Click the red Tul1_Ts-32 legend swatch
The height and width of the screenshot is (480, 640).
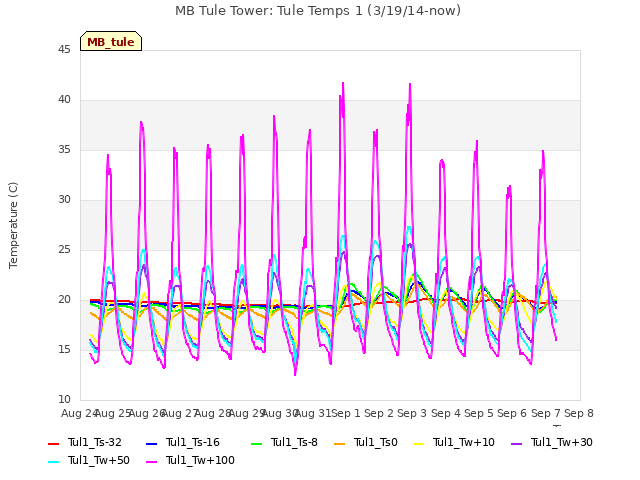[x=54, y=443]
